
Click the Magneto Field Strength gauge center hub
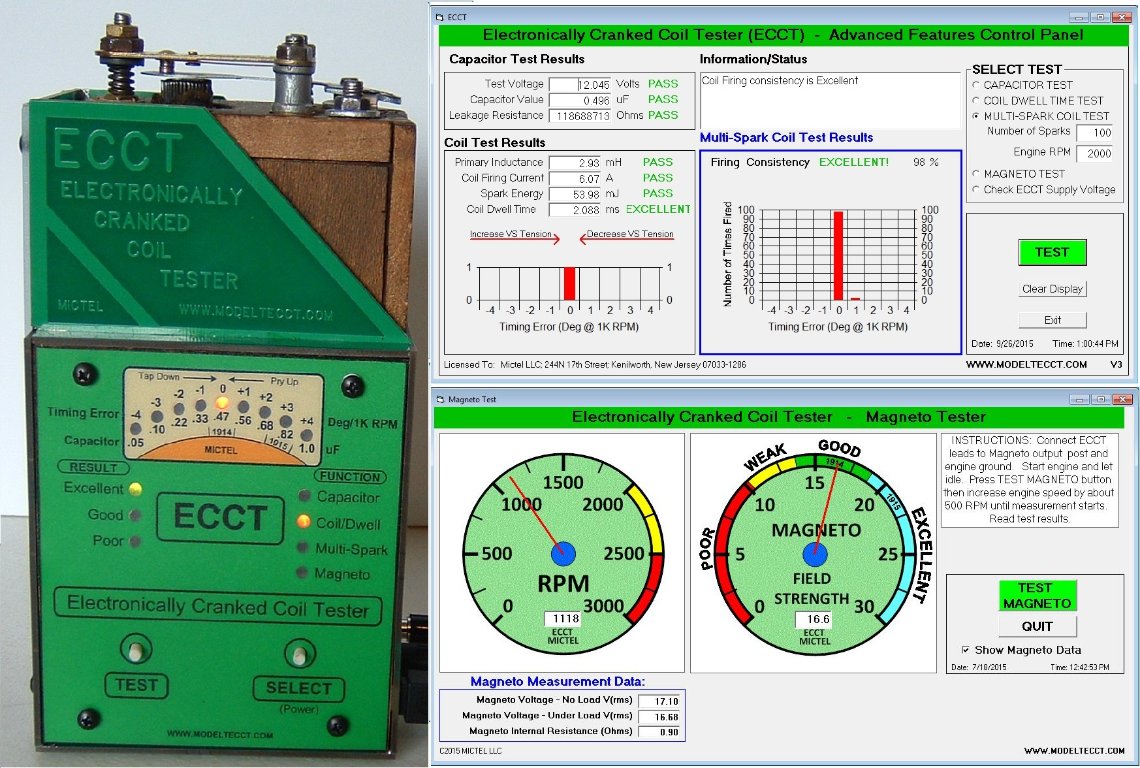(x=814, y=553)
